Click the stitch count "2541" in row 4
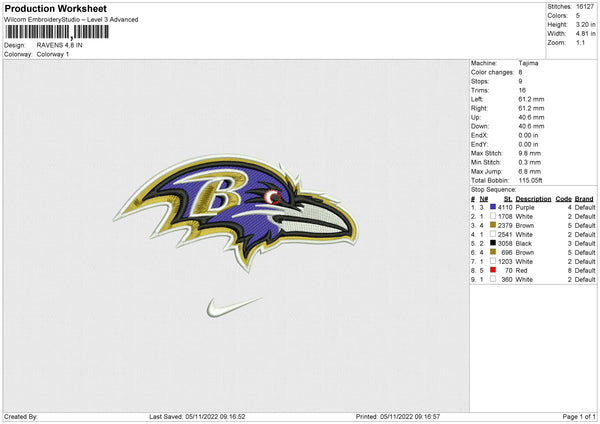The image size is (600, 424). point(505,235)
